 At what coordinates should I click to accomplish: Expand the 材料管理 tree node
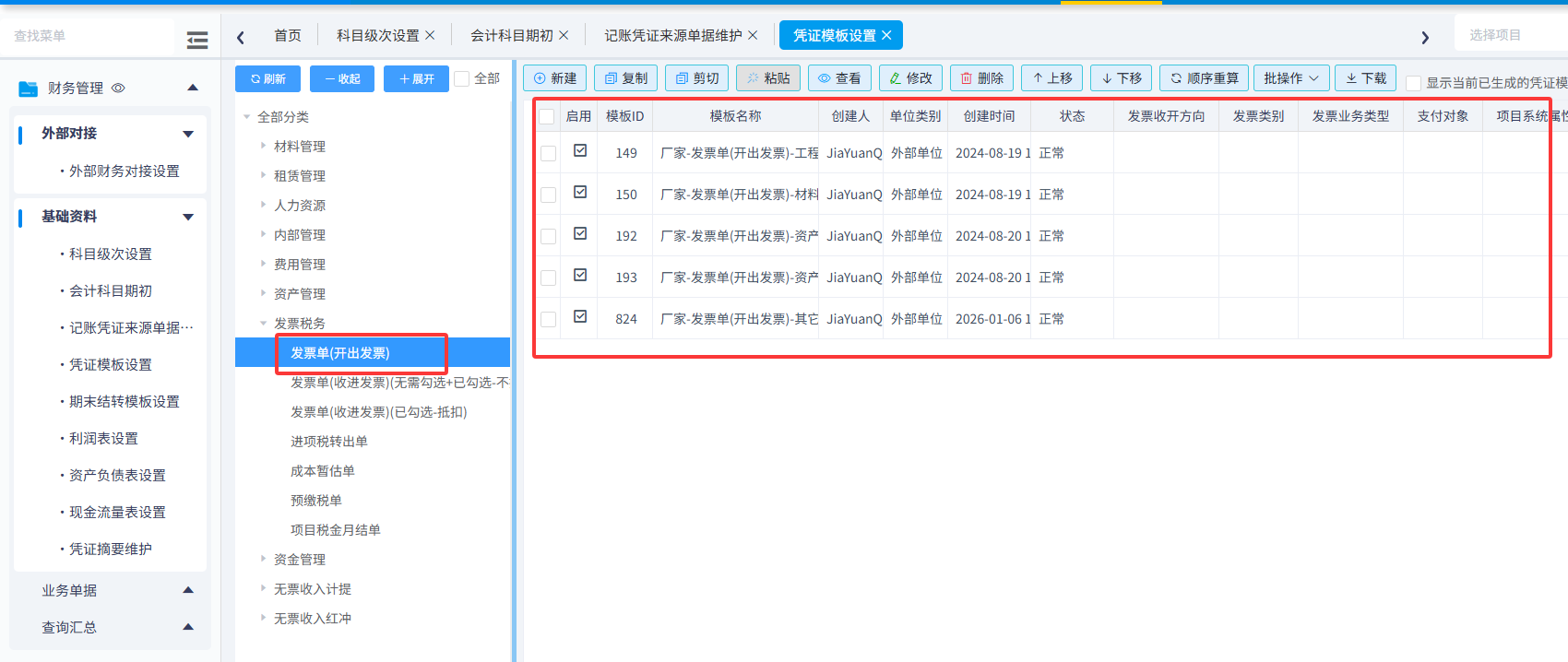[x=263, y=146]
